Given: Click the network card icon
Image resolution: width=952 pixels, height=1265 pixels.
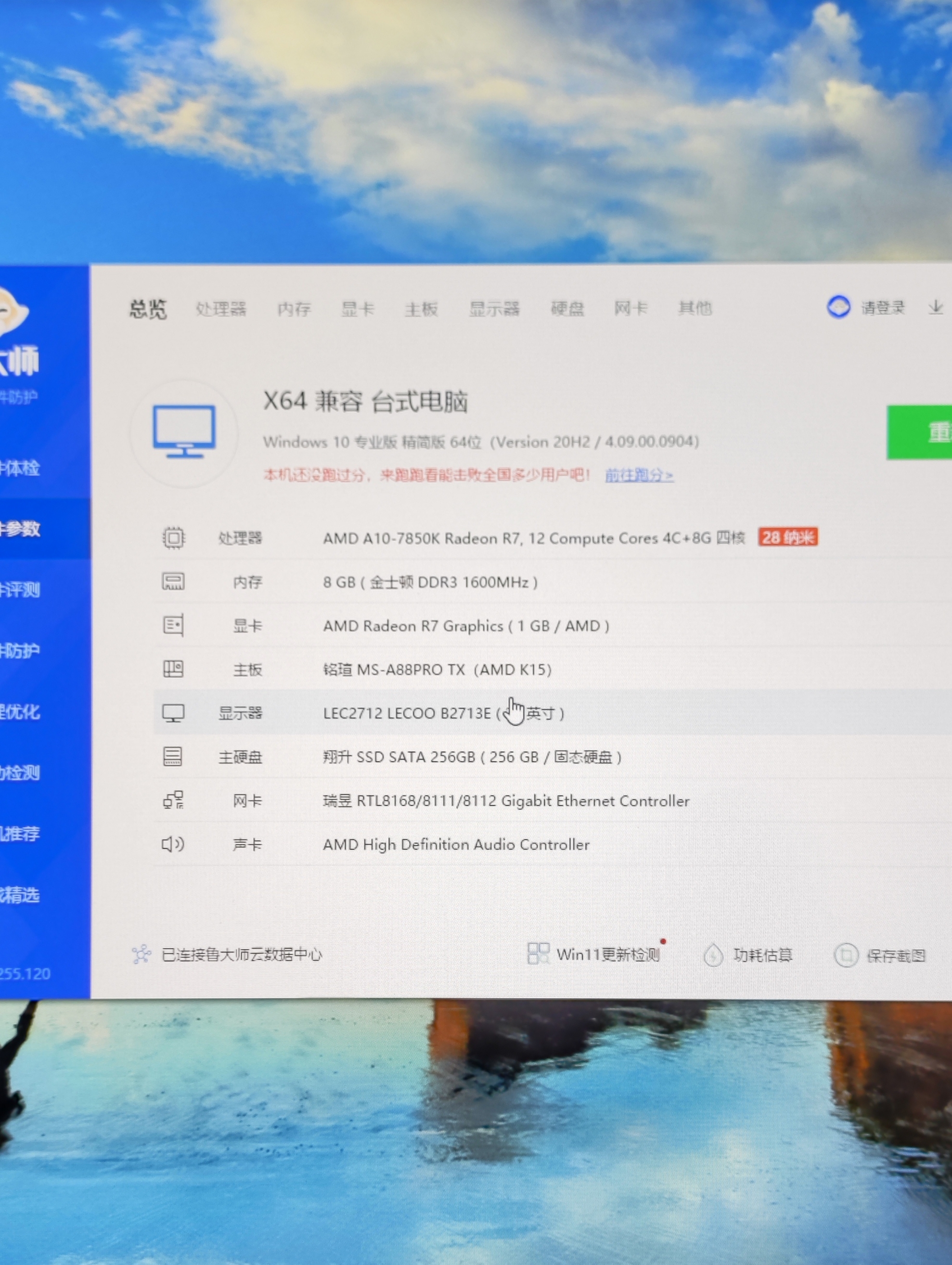Looking at the screenshot, I should coord(173,800).
